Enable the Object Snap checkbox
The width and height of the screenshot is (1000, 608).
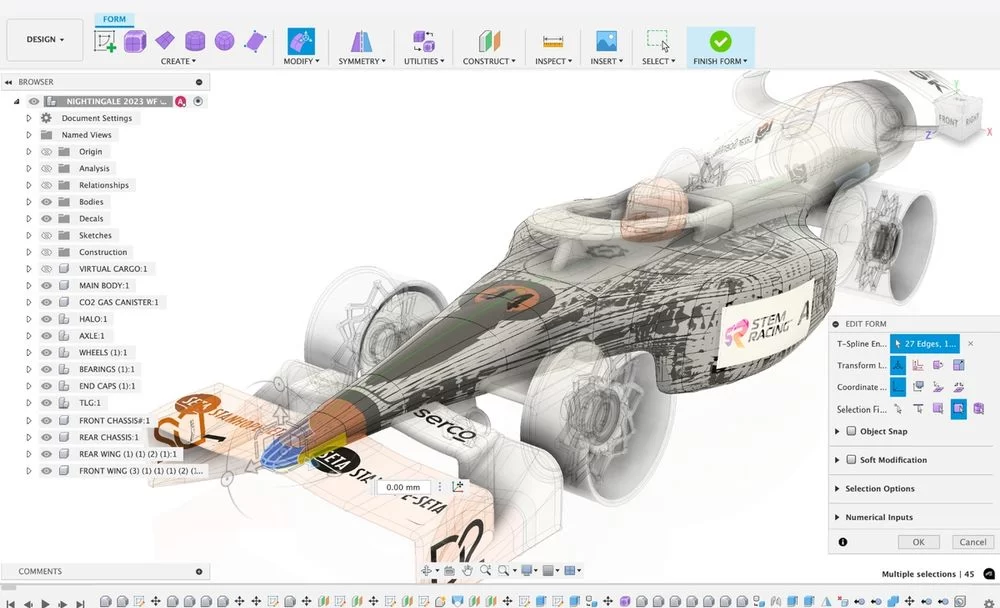pos(851,431)
